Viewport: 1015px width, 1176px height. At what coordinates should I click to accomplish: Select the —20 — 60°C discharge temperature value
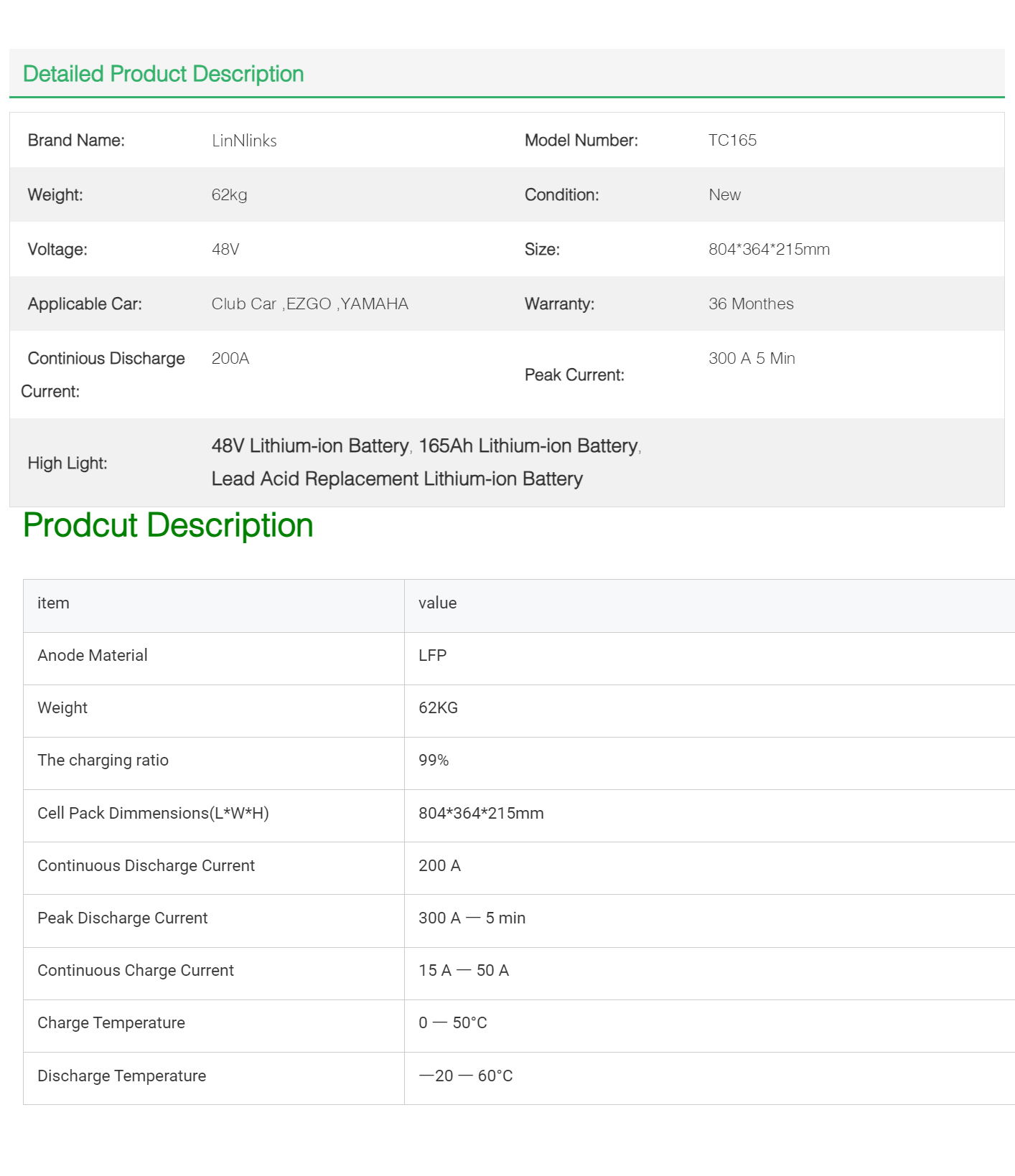tap(465, 1076)
